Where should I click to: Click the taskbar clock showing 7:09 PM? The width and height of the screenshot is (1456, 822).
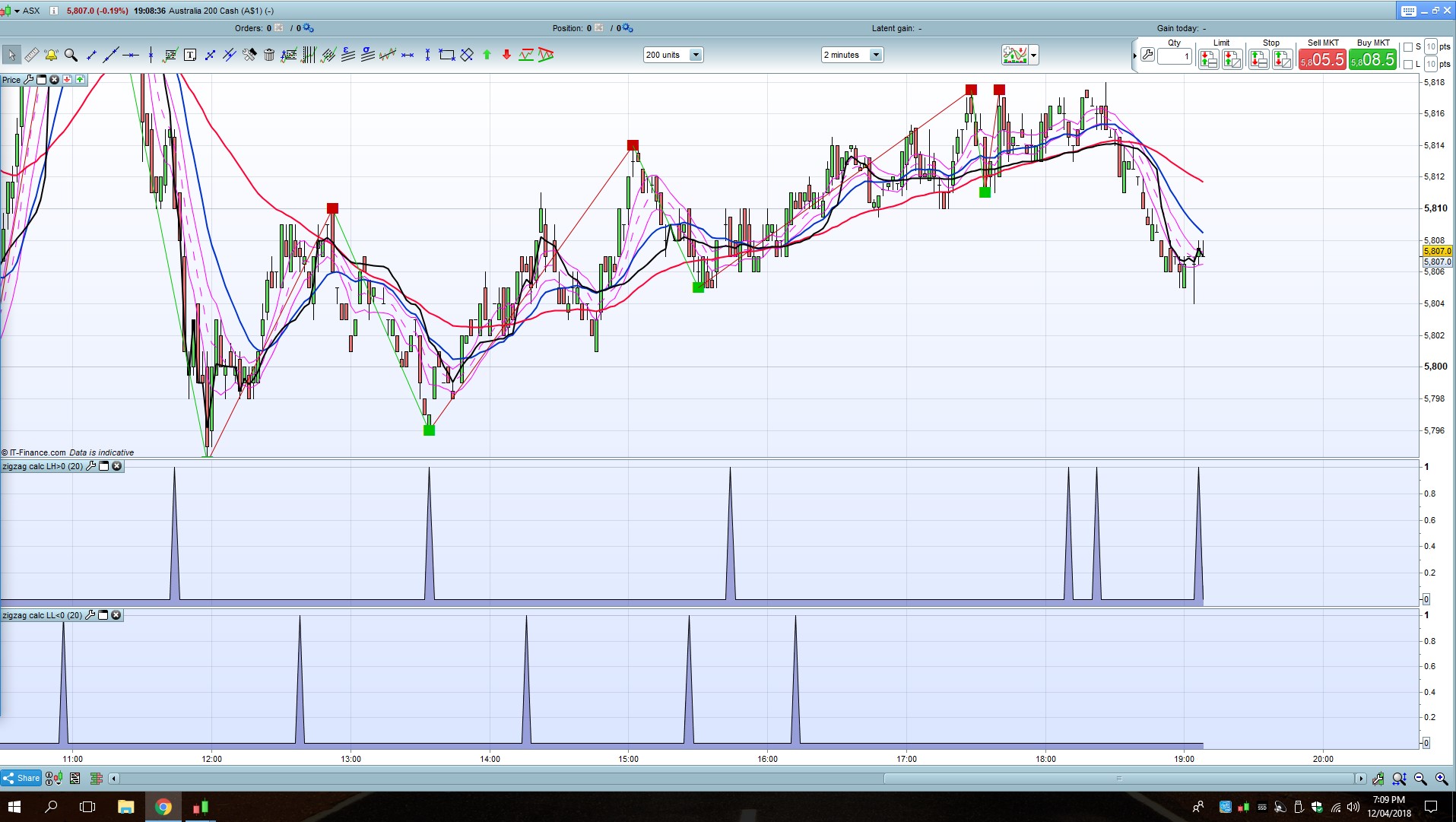tap(1389, 807)
